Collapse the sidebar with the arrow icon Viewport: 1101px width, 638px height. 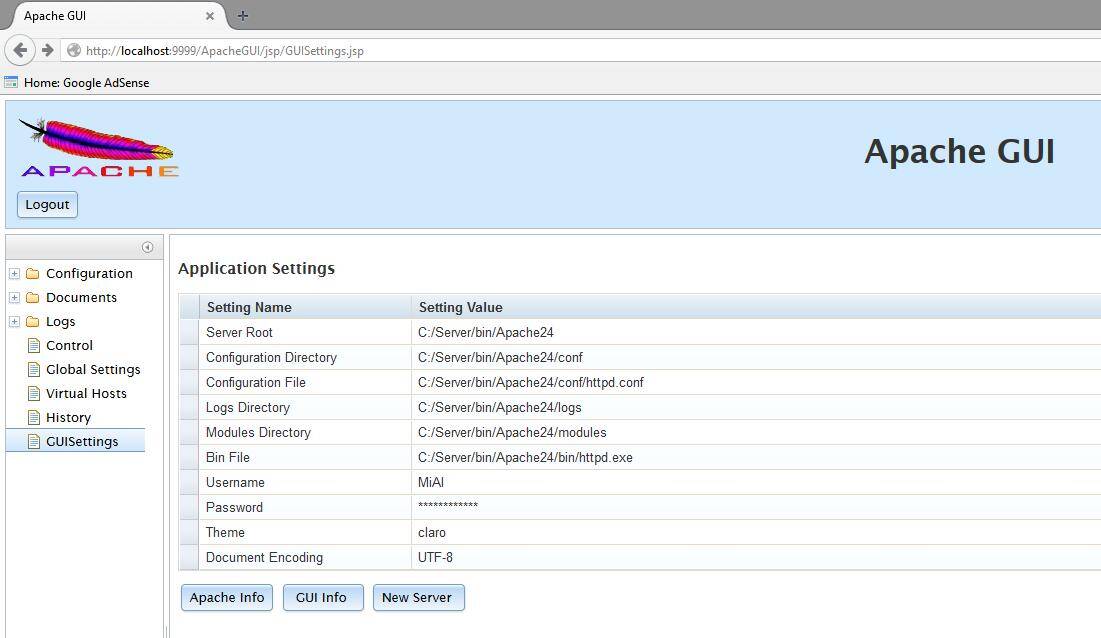click(x=147, y=247)
